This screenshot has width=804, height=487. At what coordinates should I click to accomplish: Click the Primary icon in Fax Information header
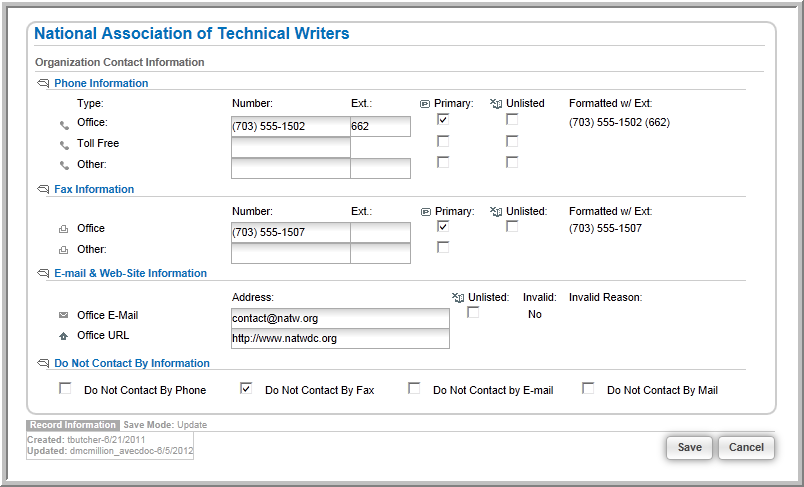[426, 212]
